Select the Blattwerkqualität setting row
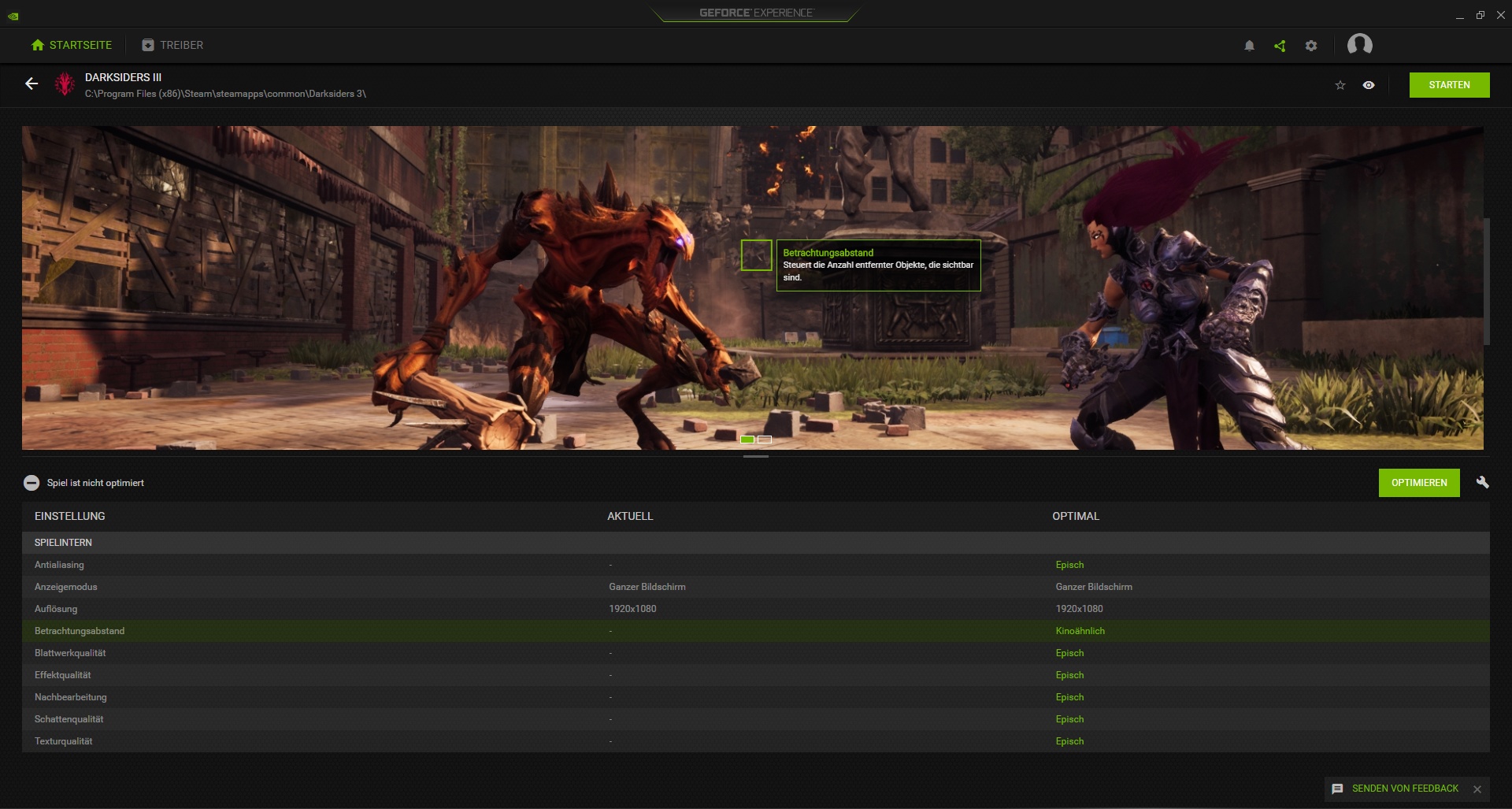 tap(756, 653)
